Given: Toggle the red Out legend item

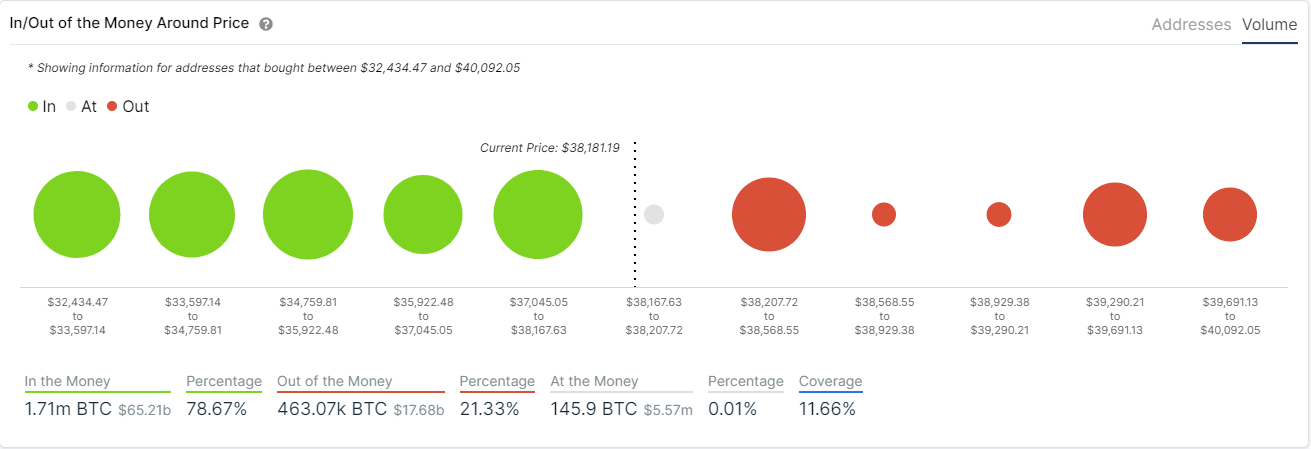Looking at the screenshot, I should [128, 106].
